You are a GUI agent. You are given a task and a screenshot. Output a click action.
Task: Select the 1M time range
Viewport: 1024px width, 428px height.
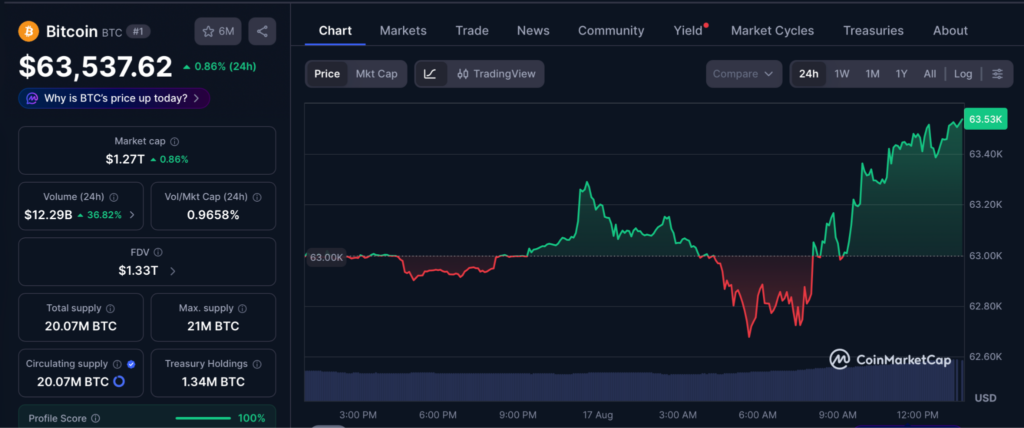[x=872, y=74]
